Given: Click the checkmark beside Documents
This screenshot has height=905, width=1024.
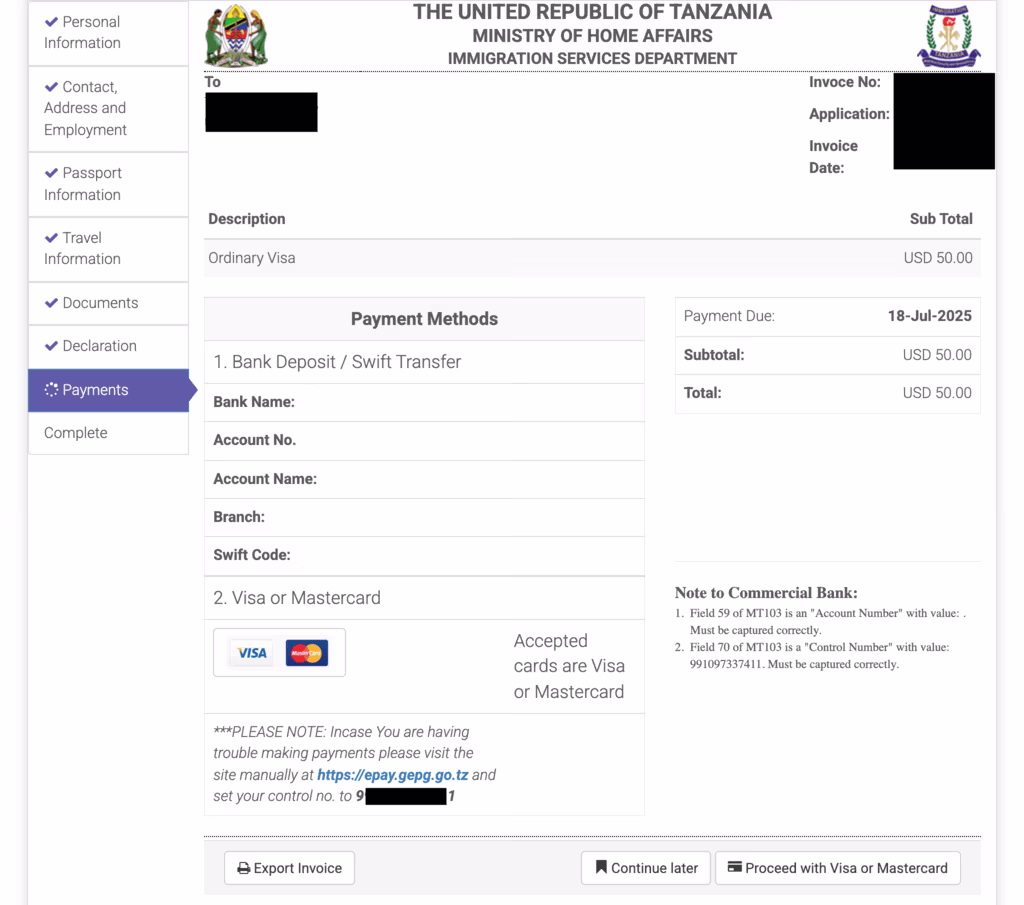Looking at the screenshot, I should coord(52,303).
